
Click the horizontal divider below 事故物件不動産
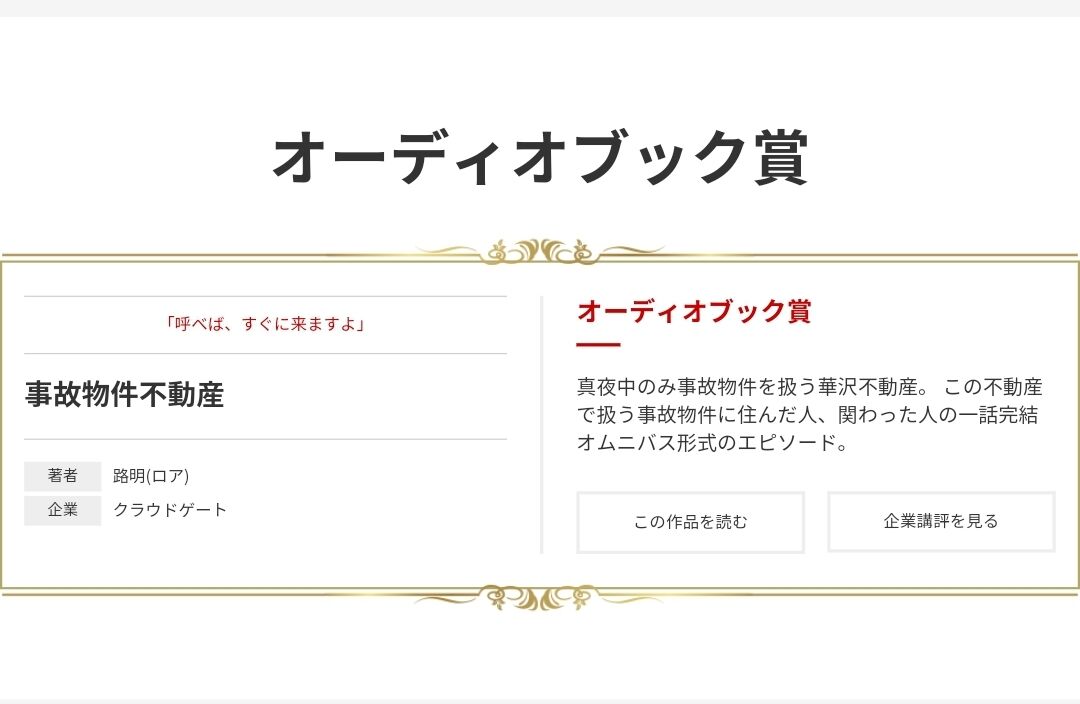click(x=265, y=439)
